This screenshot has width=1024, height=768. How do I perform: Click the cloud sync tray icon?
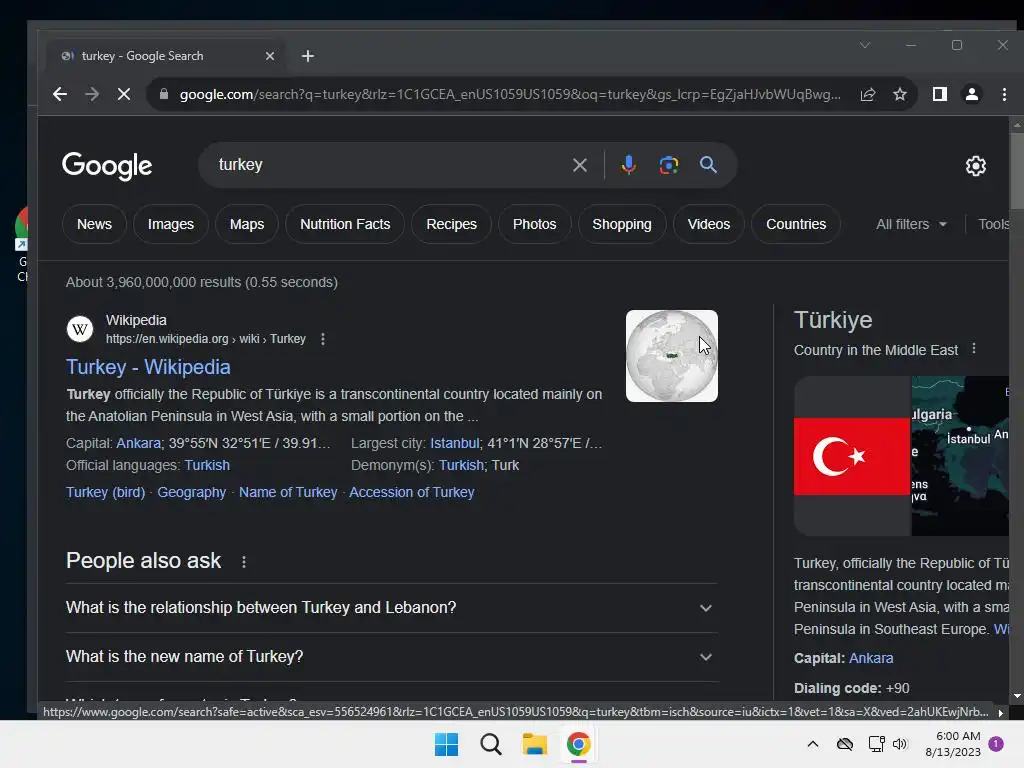click(x=844, y=744)
